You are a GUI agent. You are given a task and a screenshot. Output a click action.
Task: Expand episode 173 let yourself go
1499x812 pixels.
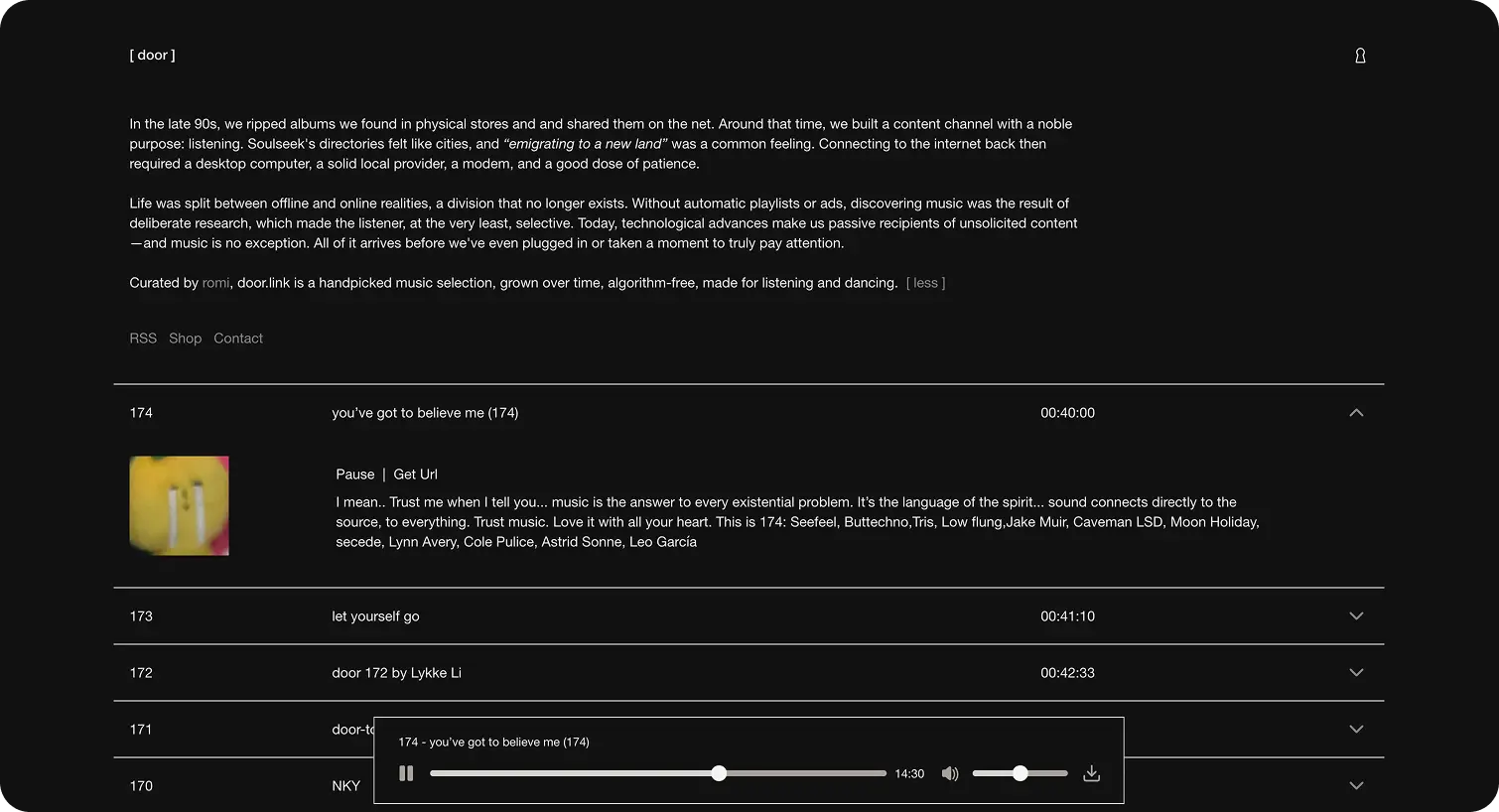pyautogui.click(x=1356, y=616)
